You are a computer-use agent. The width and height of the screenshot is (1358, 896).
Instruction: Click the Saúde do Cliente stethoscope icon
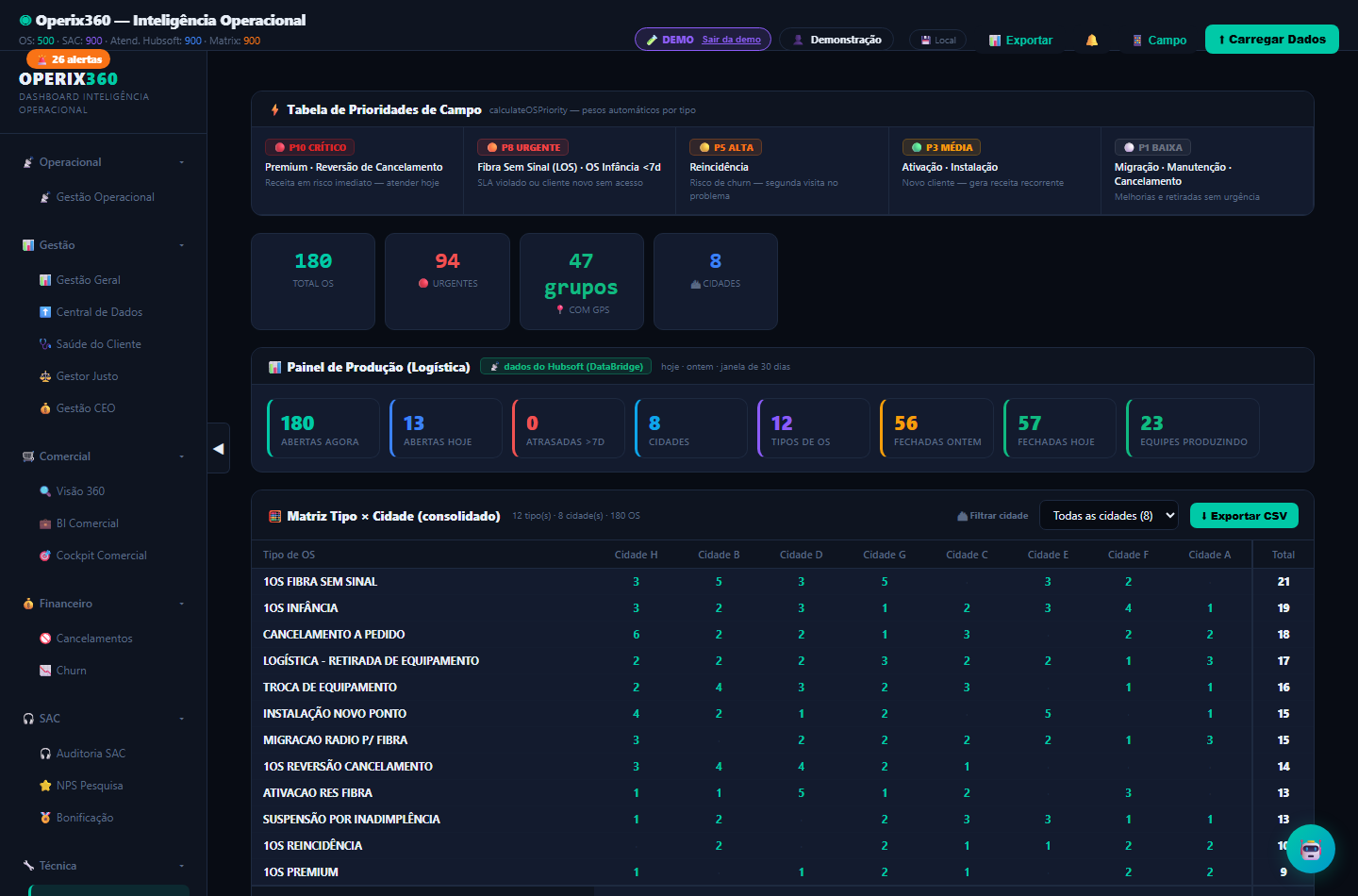click(x=45, y=344)
